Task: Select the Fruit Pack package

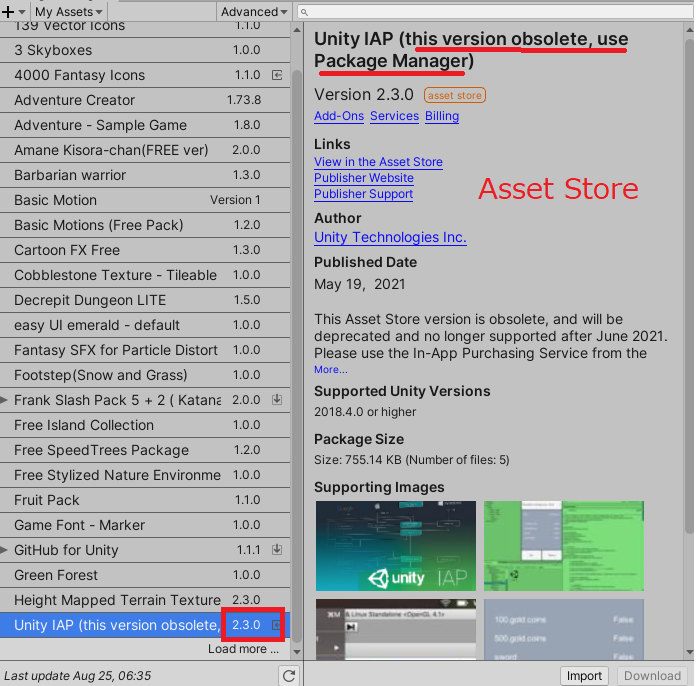Action: [145, 500]
